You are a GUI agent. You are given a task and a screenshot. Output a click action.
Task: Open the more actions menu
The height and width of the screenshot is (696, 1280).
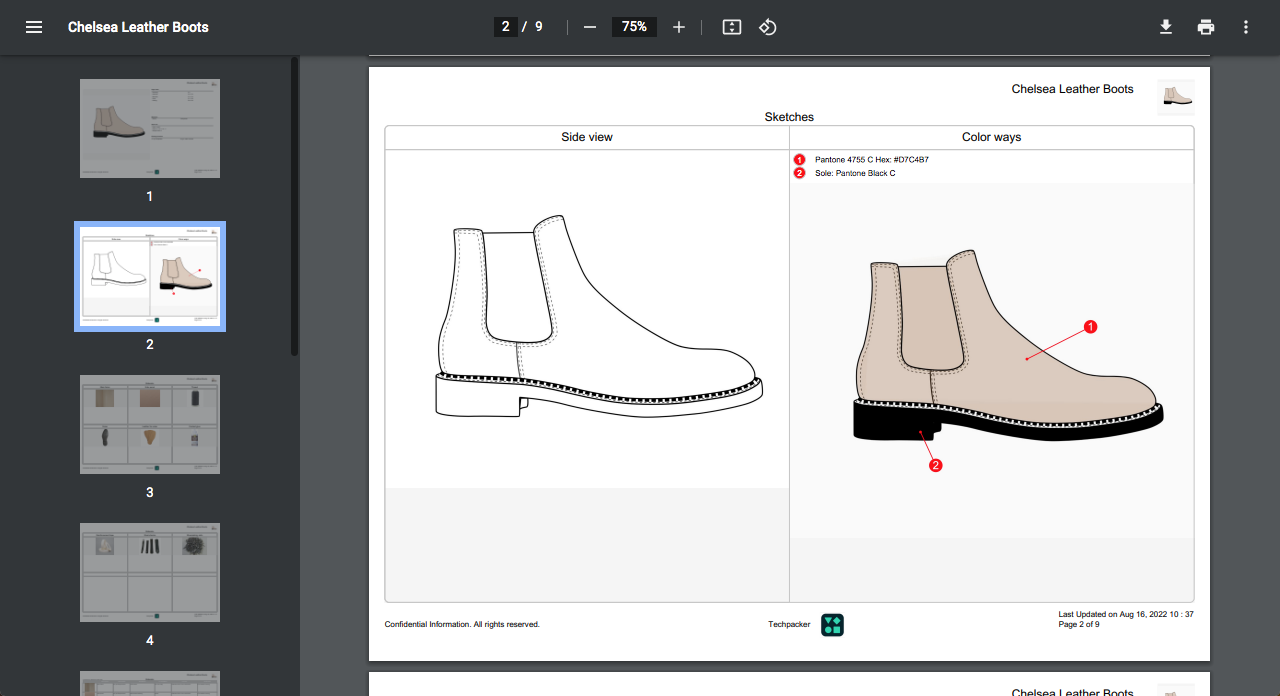(x=1246, y=27)
